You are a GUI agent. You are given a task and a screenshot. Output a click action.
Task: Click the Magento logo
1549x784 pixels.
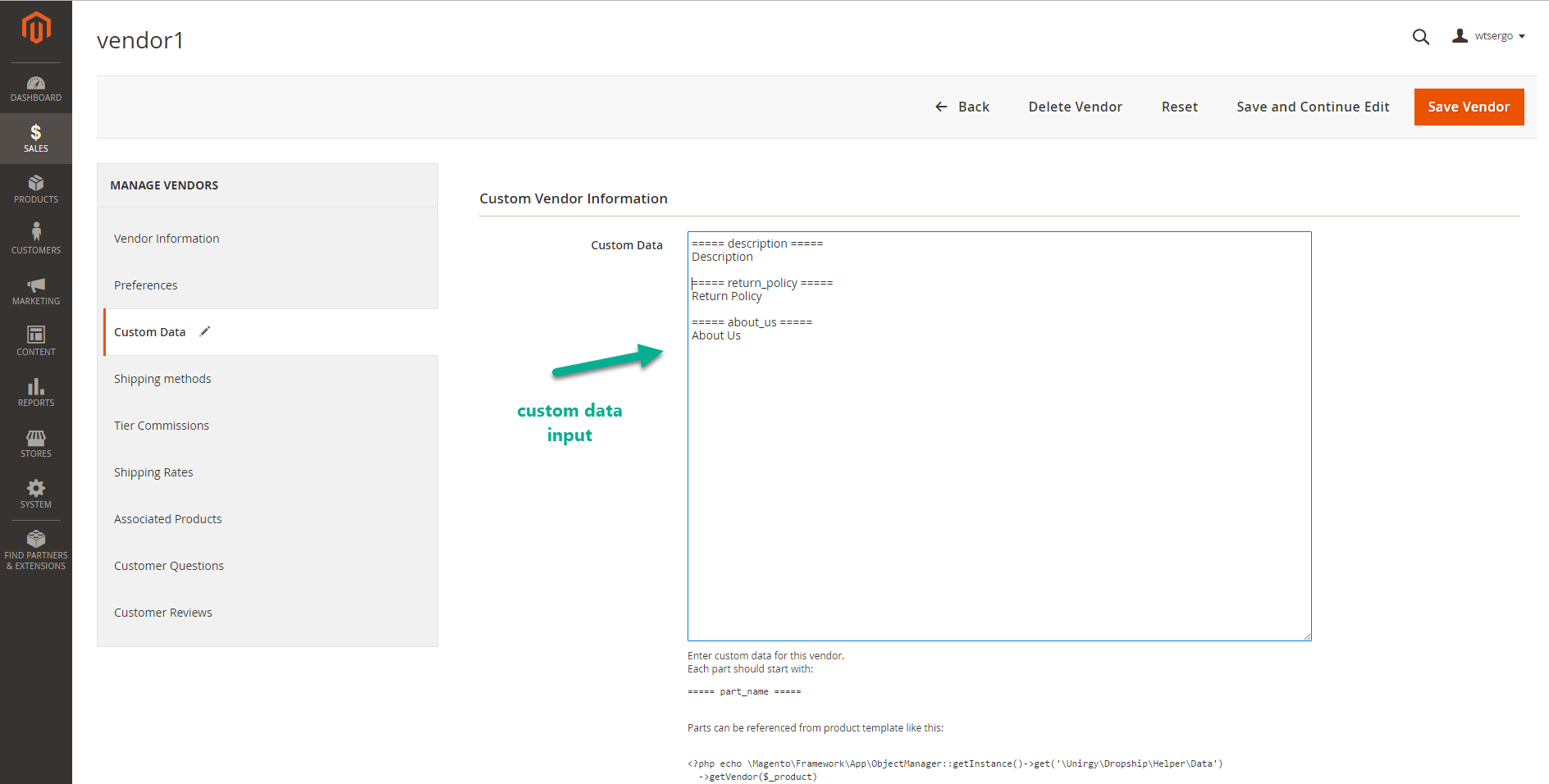(x=36, y=27)
